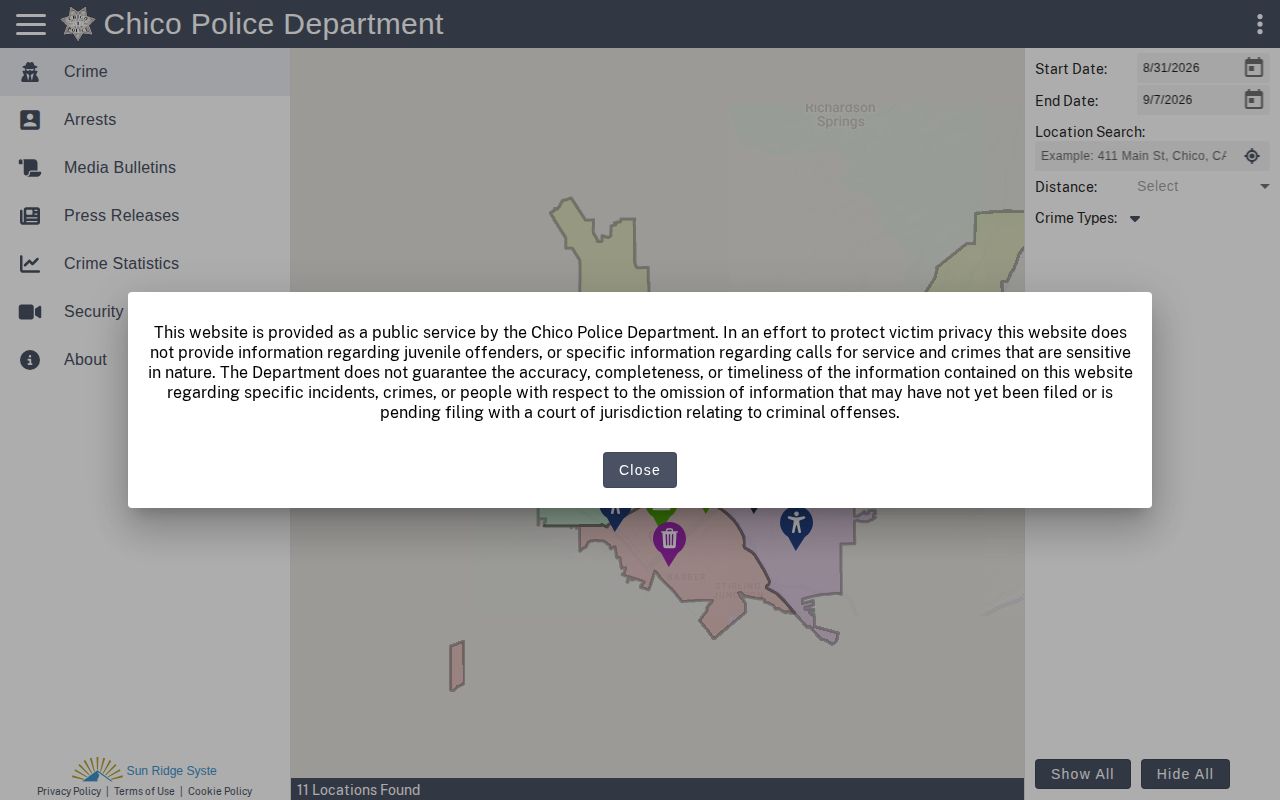The image size is (1280, 800).
Task: Click the Press Releases newspaper icon
Action: tap(30, 216)
